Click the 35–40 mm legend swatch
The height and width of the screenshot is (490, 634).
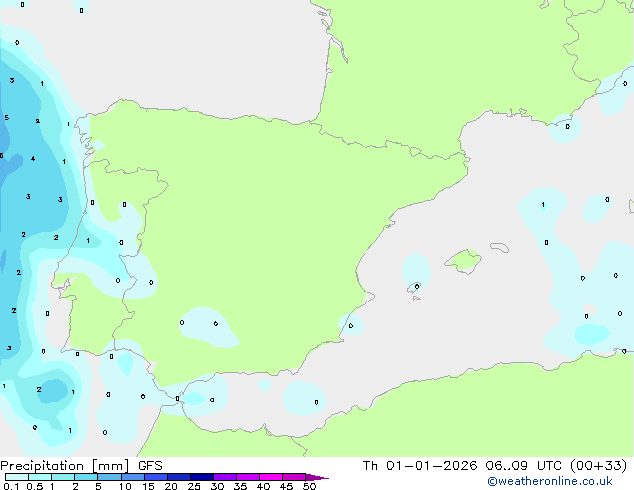click(248, 477)
